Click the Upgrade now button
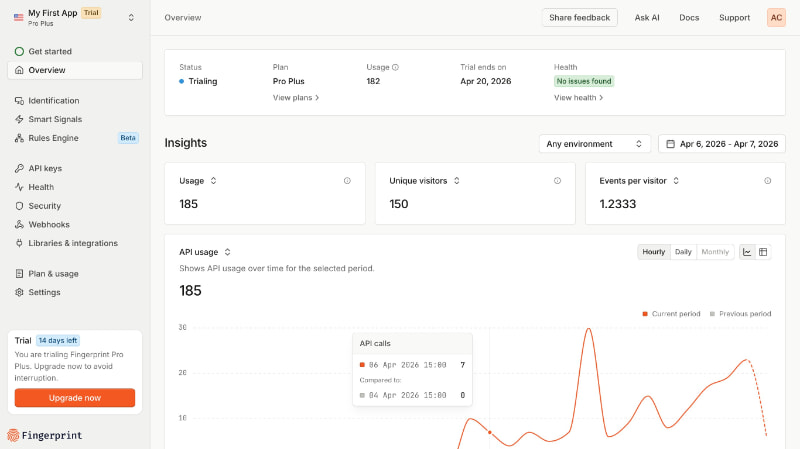 pos(74,398)
